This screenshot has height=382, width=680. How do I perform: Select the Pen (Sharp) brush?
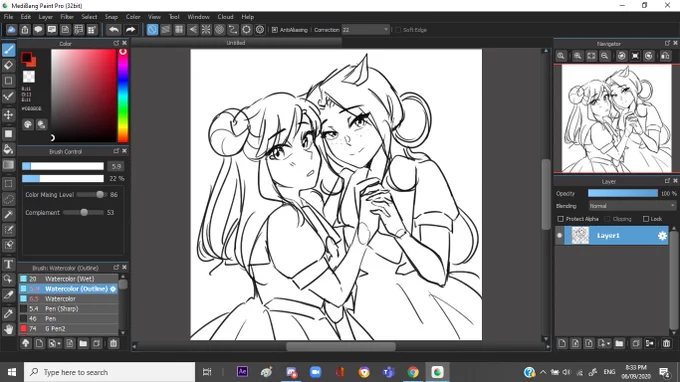pos(69,309)
